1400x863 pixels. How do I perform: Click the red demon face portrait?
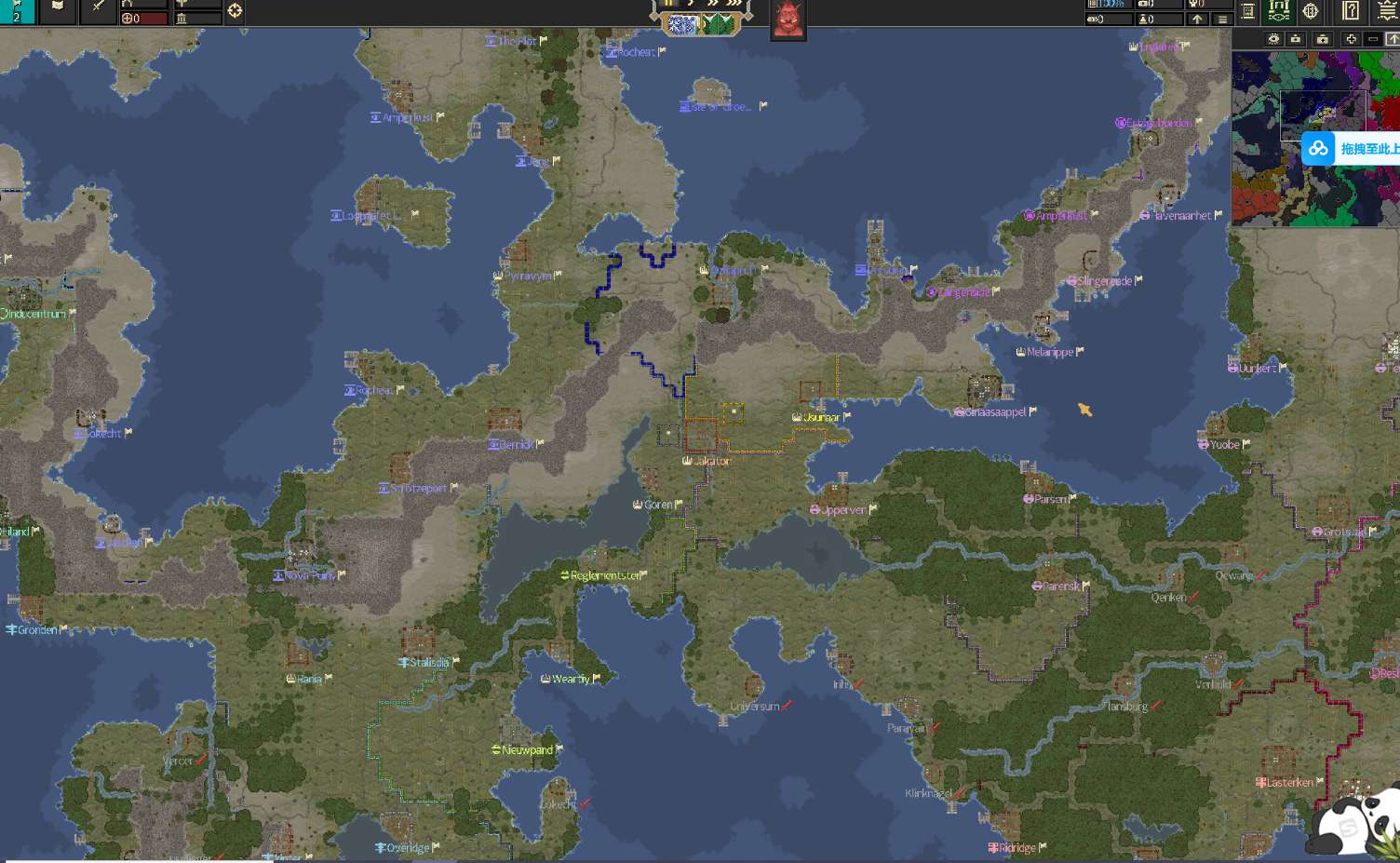788,19
